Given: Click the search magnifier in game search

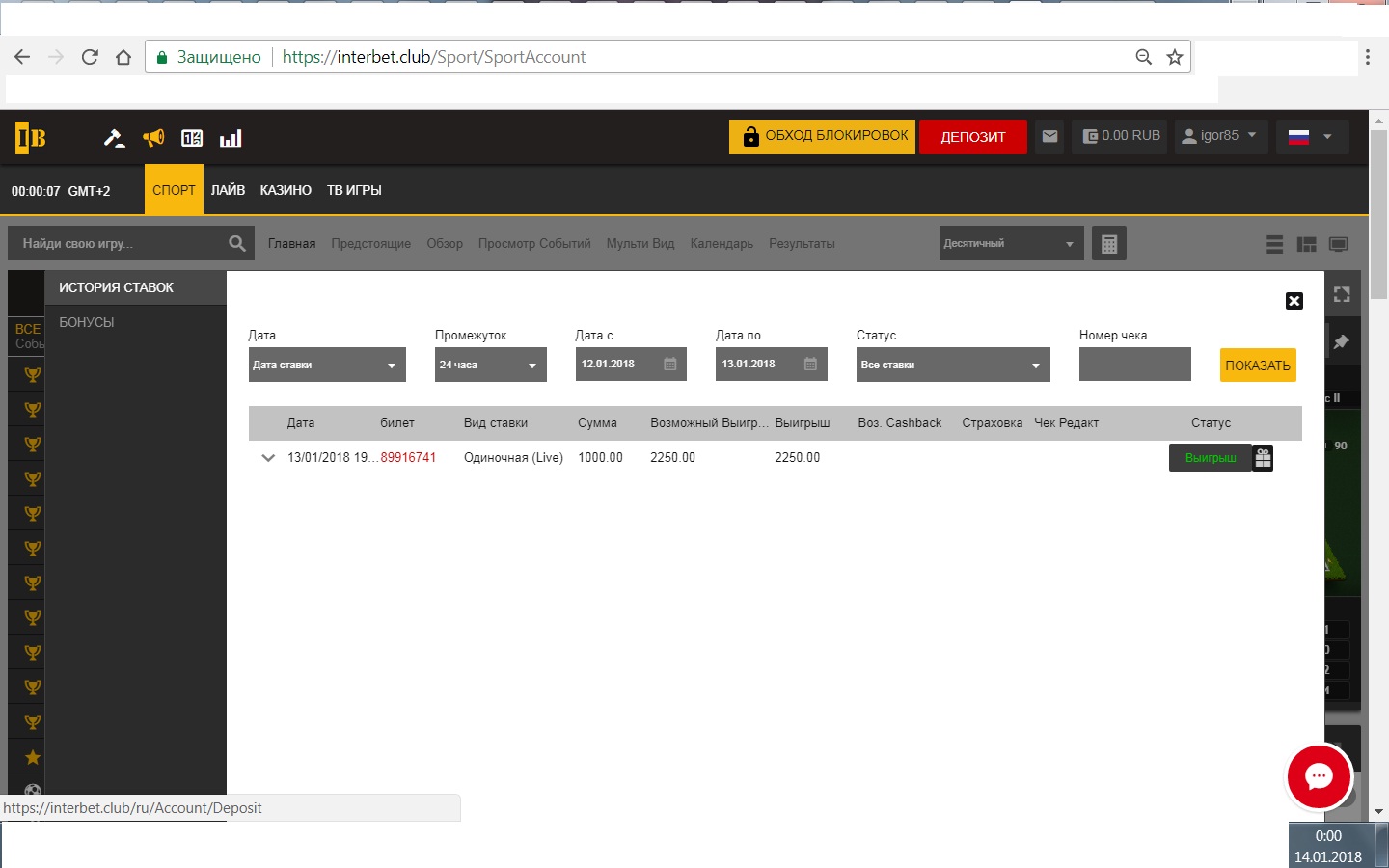Looking at the screenshot, I should click(237, 244).
